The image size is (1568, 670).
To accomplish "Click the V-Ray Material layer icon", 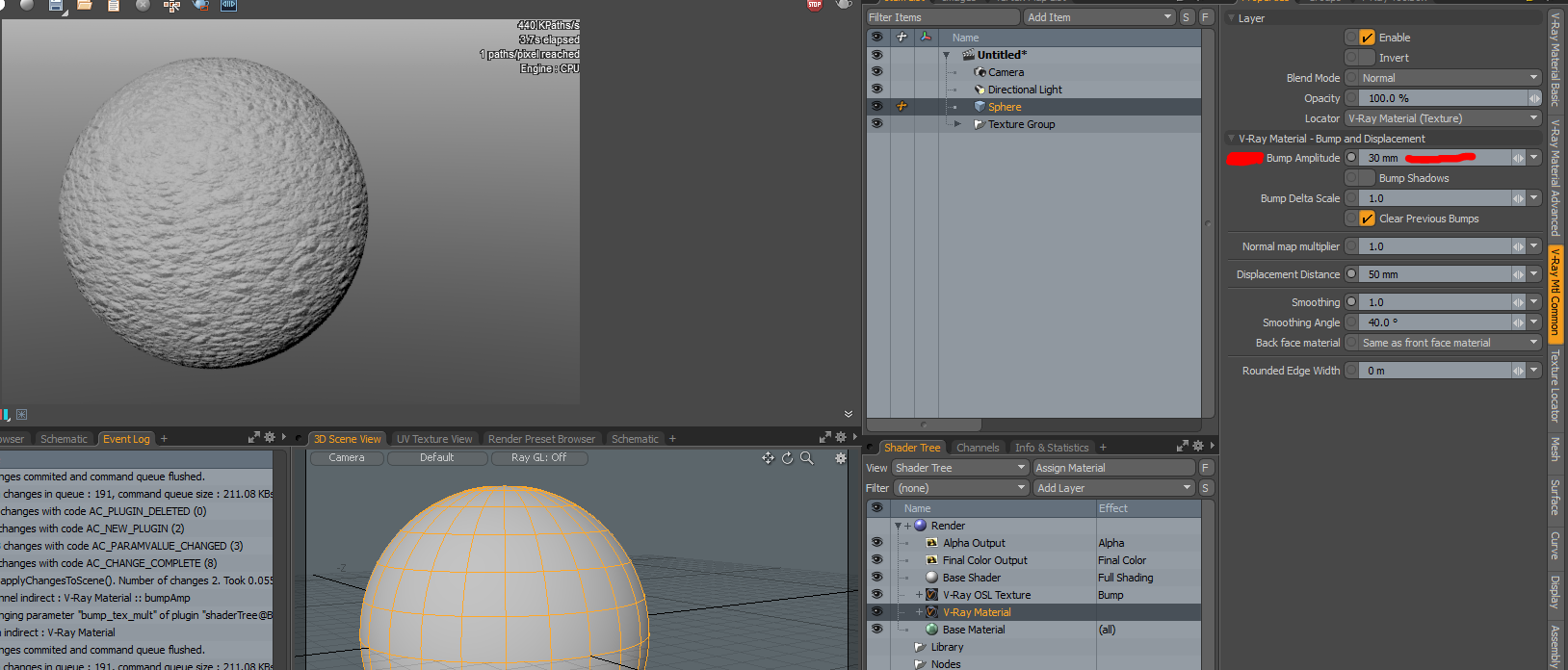I will 931,612.
